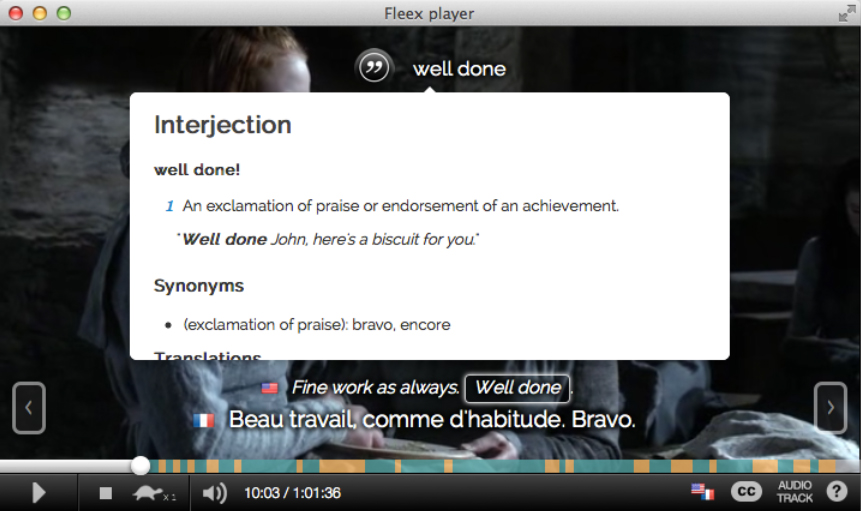861x511 pixels.
Task: Enter fullscreen using title bar arrows icon
Action: (x=847, y=13)
